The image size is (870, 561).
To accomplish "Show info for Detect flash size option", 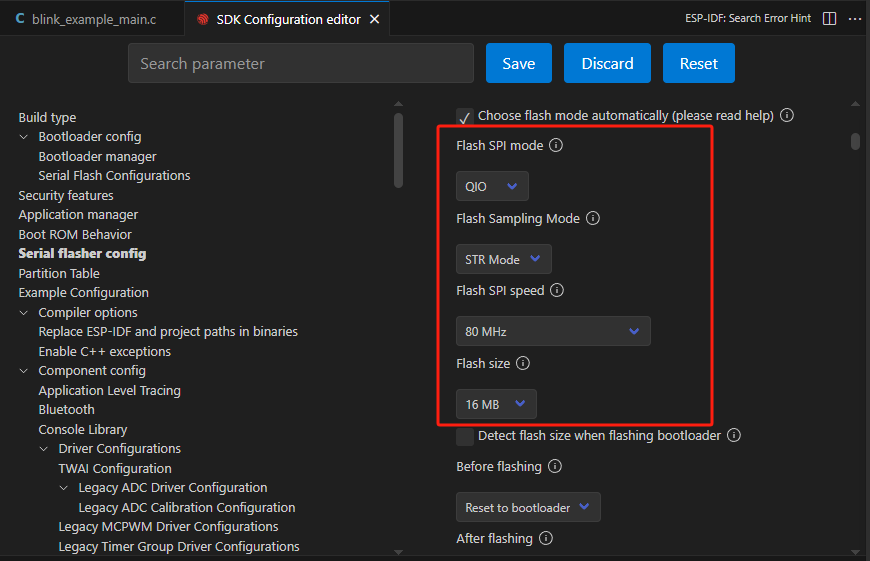I will [734, 435].
